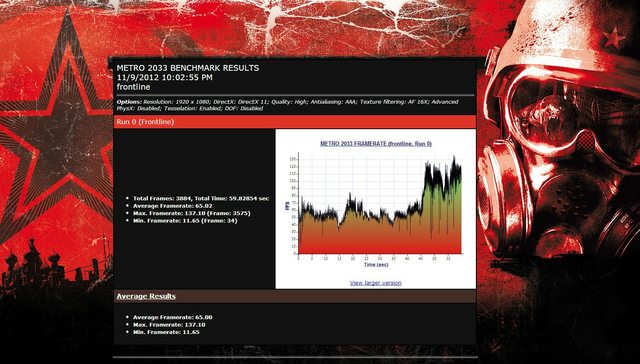The width and height of the screenshot is (640, 364).
Task: Click the Options resolution and DirectX settings line
Action: point(287,105)
